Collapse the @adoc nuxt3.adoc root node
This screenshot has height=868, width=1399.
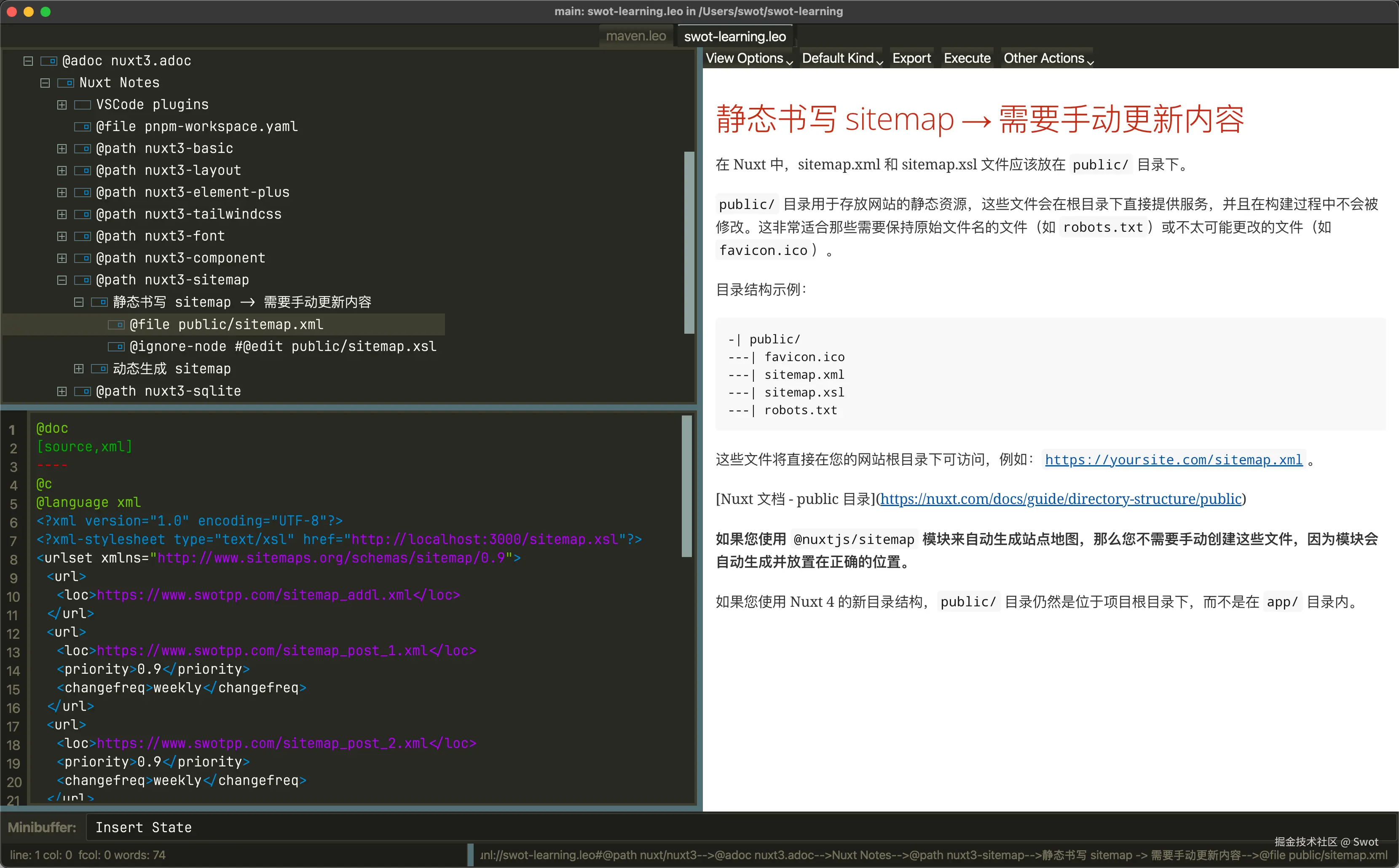click(28, 61)
